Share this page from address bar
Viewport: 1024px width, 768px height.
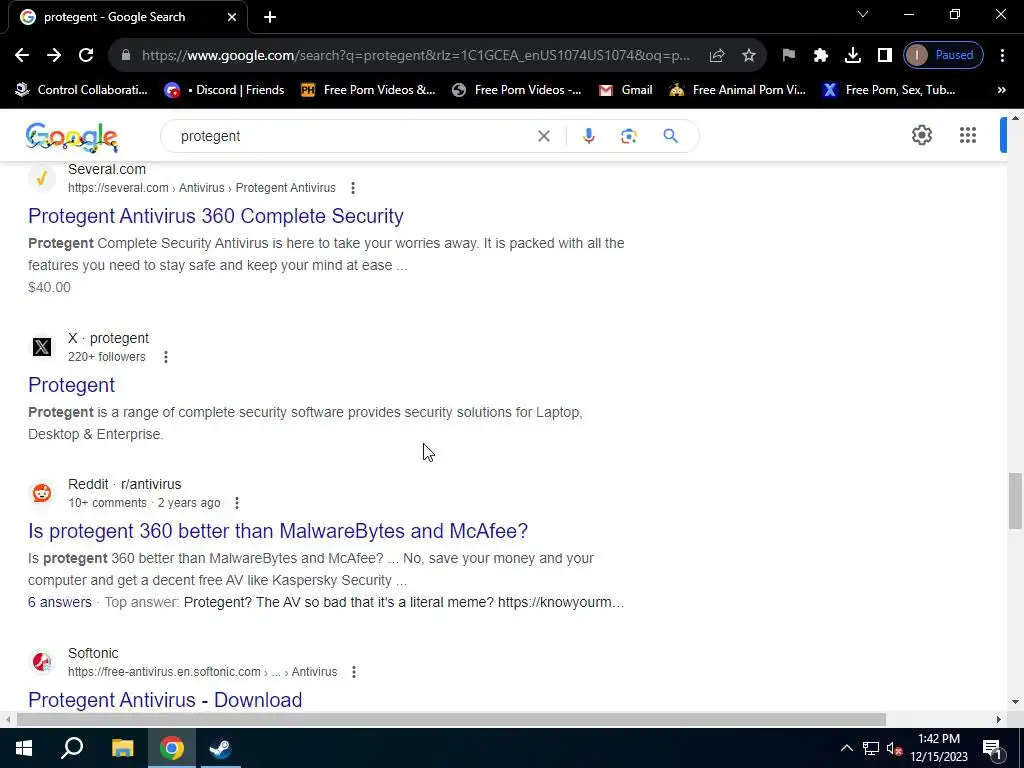[717, 56]
